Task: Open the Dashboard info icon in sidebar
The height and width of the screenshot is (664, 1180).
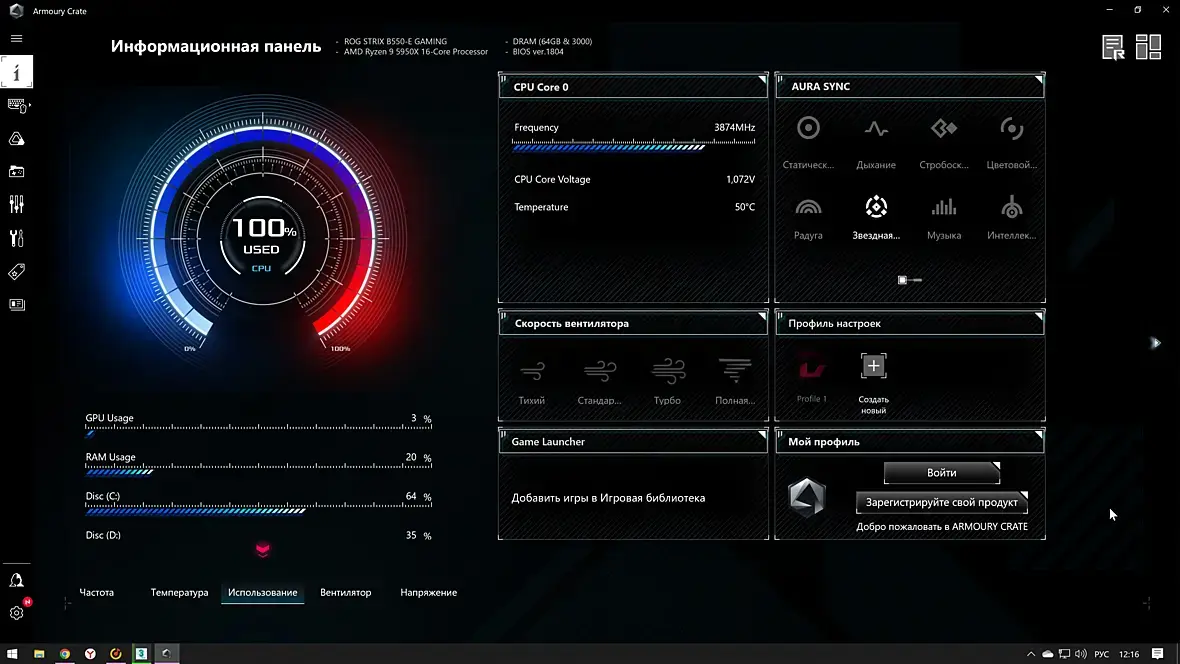Action: click(17, 72)
